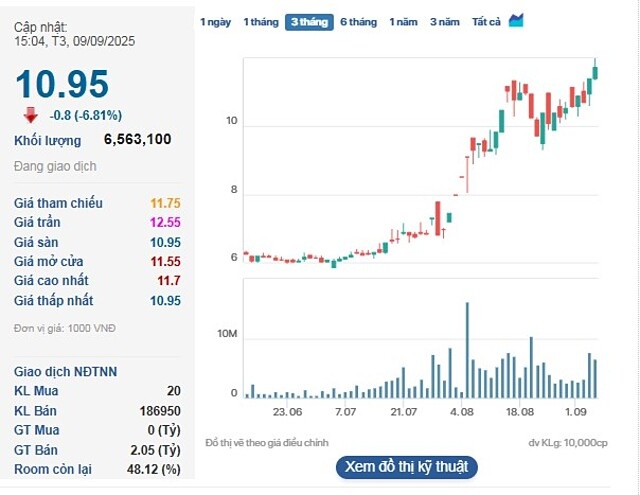This screenshot has width=640, height=495.
Task: Switch to the 6 tháng range
Action: [x=358, y=22]
